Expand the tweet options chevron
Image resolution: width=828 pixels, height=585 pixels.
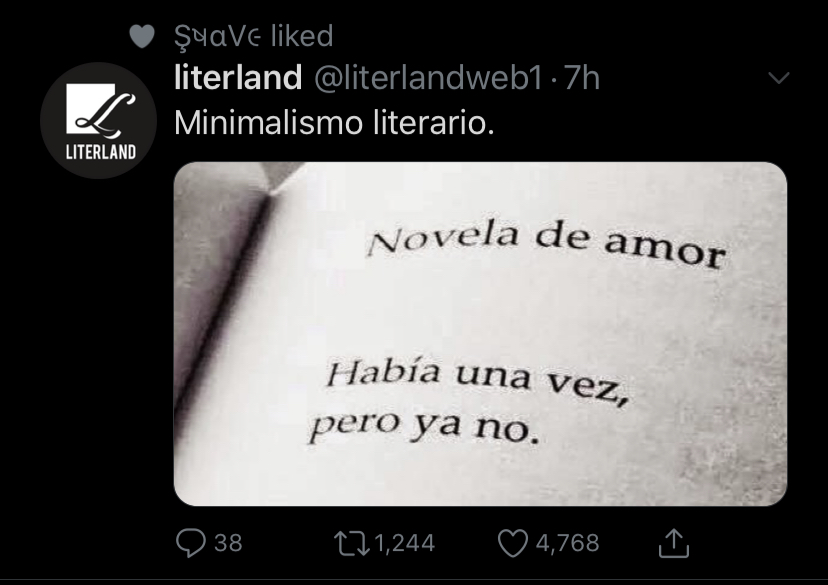click(x=779, y=78)
